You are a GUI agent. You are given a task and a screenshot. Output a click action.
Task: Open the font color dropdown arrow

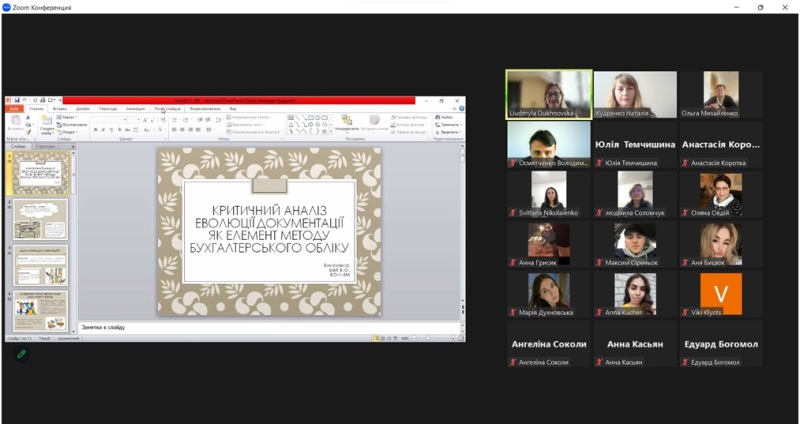[166, 130]
